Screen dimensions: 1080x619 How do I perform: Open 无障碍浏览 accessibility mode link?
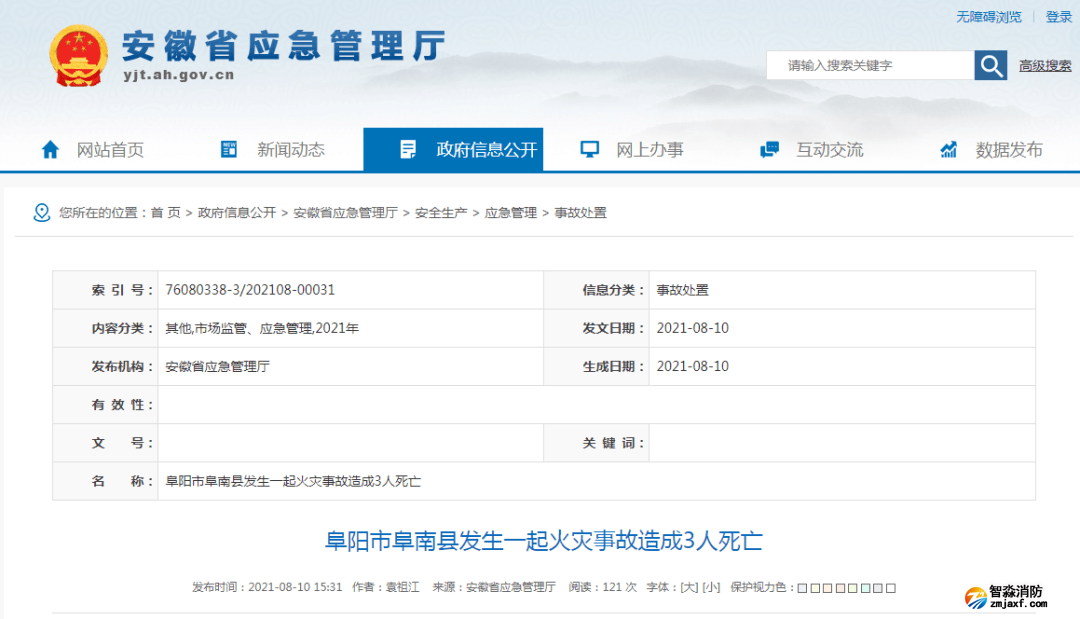click(x=988, y=17)
